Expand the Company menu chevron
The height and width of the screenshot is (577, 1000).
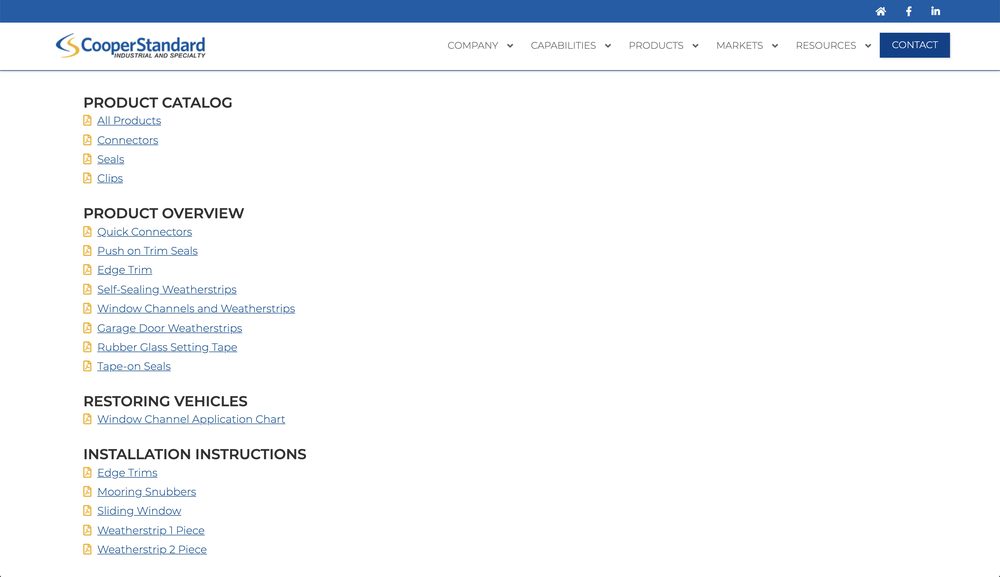(510, 46)
